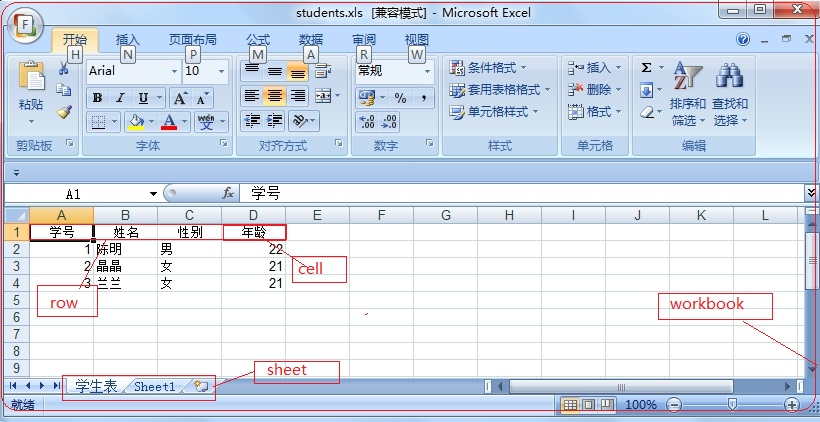820x422 pixels.
Task: Toggle Italic formatting
Action: 120,98
